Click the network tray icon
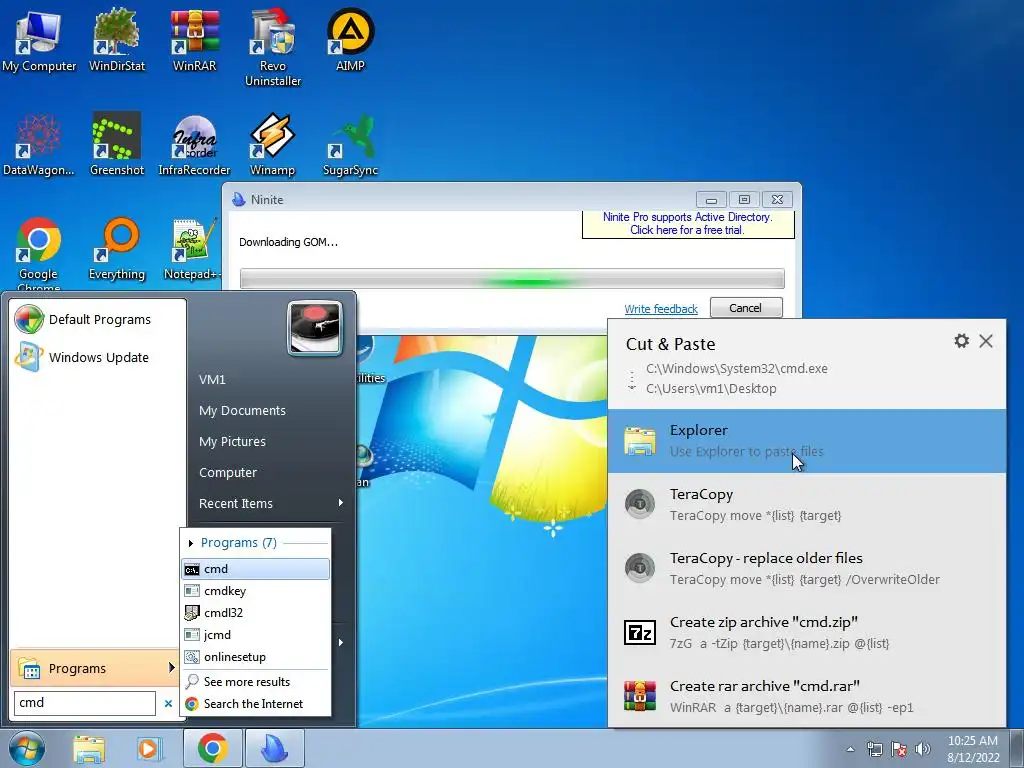 (x=874, y=749)
